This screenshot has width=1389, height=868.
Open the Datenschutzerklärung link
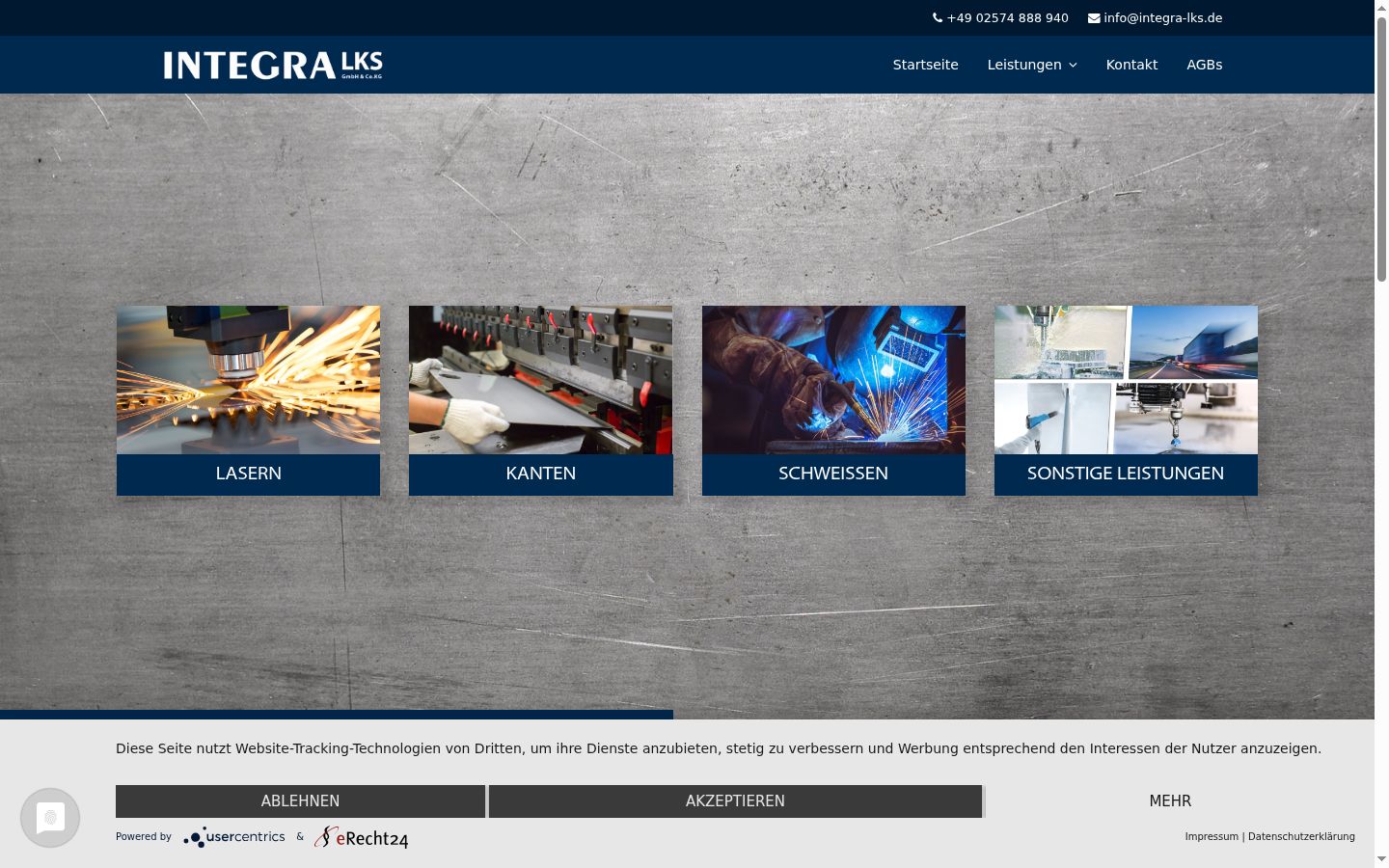coord(1301,836)
